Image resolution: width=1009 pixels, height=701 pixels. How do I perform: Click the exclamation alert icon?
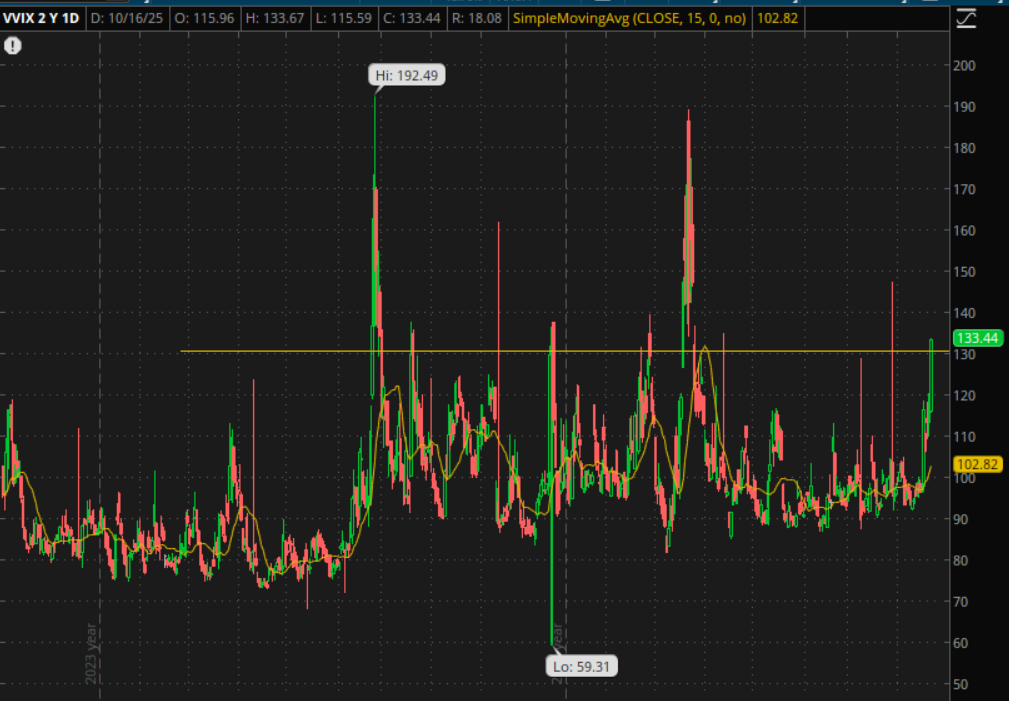pyautogui.click(x=13, y=46)
